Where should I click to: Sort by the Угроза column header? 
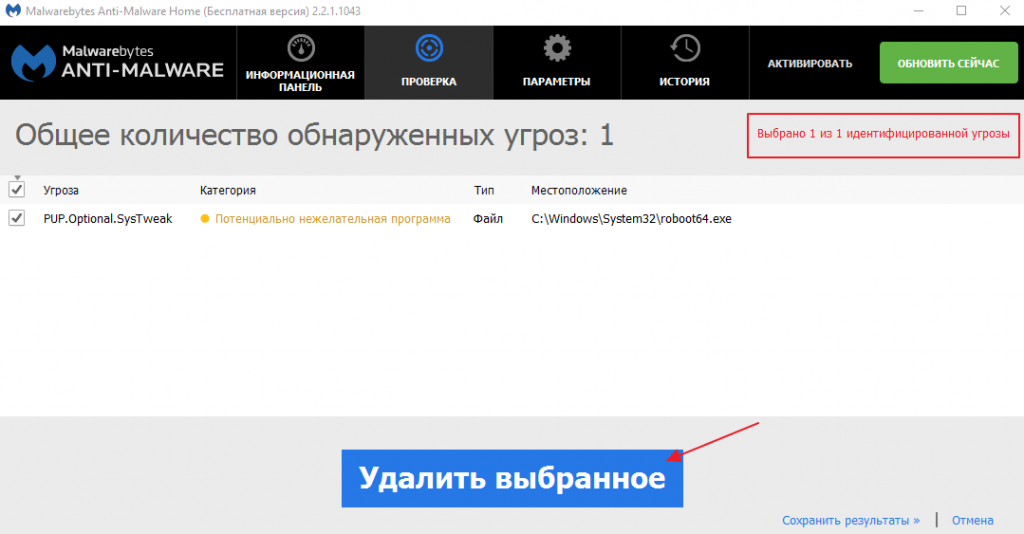coord(61,190)
